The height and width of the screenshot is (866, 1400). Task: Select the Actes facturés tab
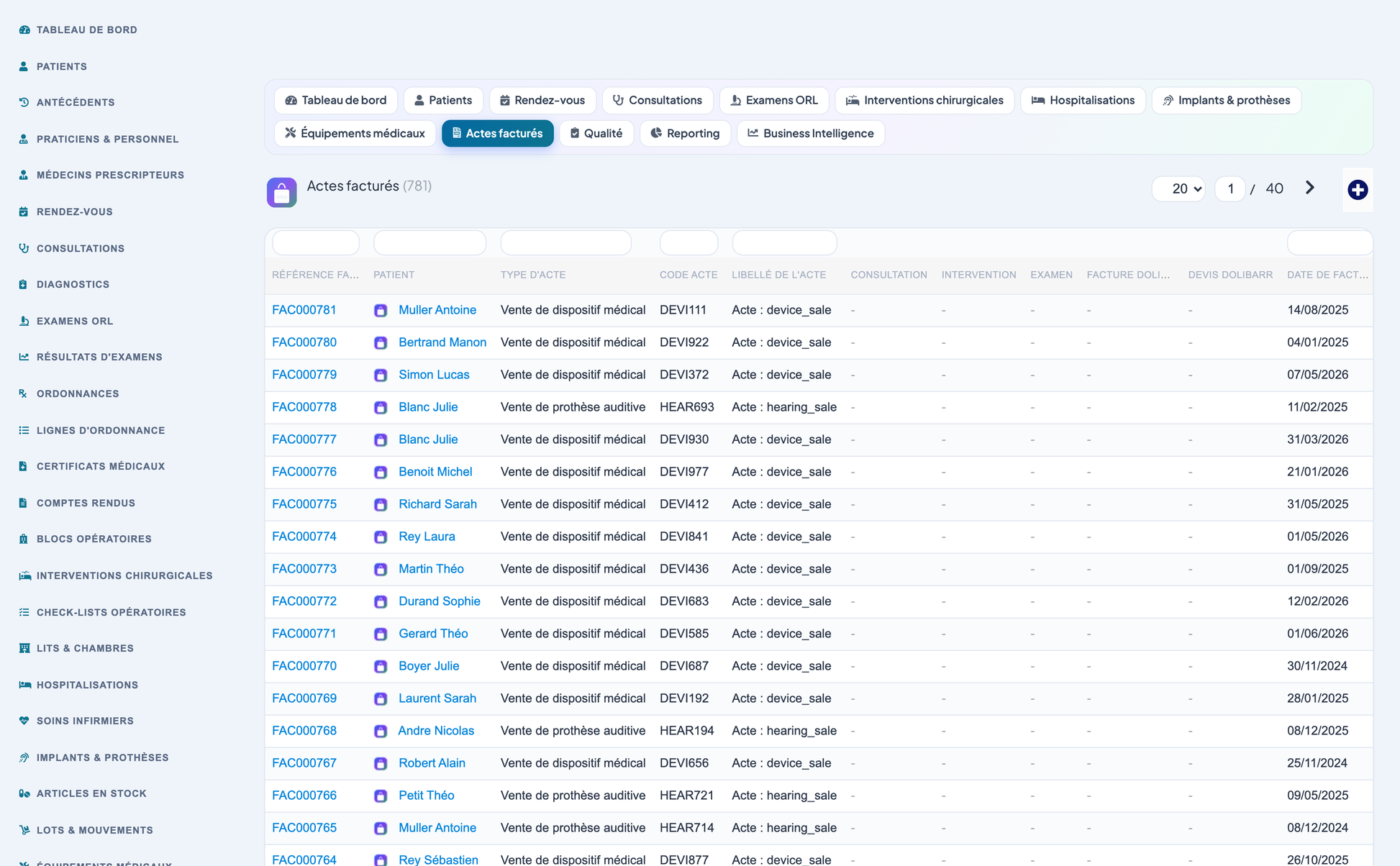[x=498, y=133]
